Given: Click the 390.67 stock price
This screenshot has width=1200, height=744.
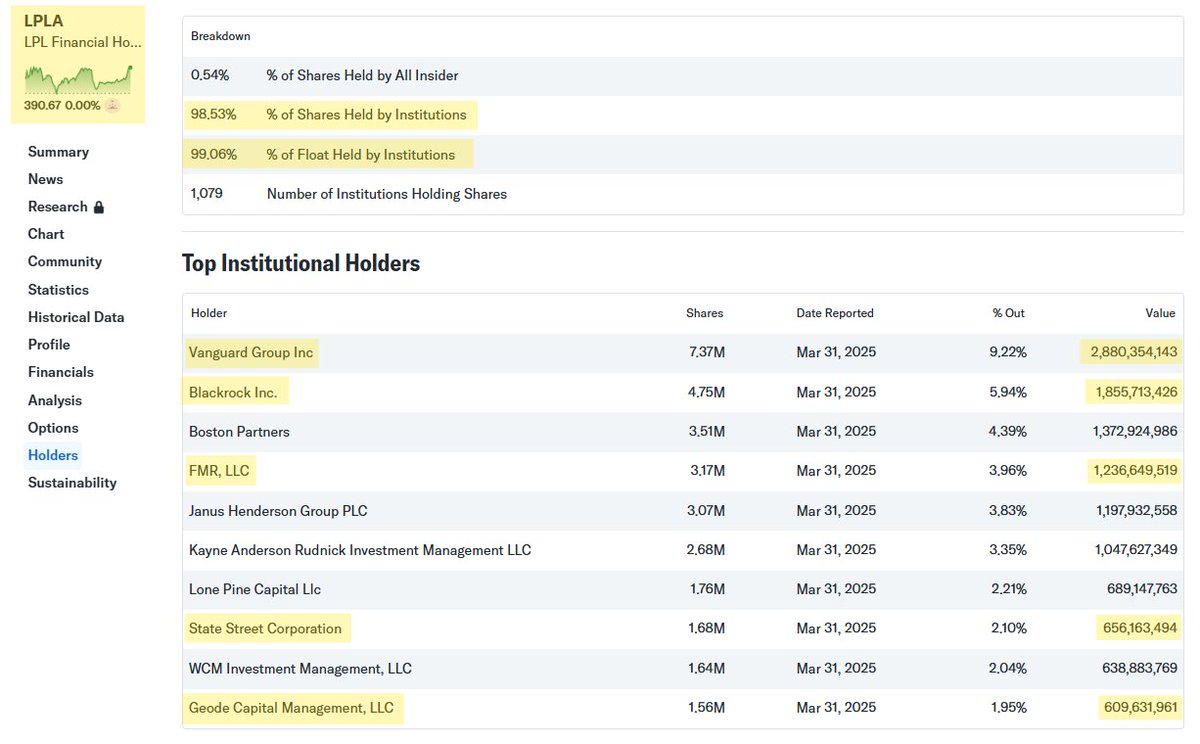Looking at the screenshot, I should click(x=42, y=106).
